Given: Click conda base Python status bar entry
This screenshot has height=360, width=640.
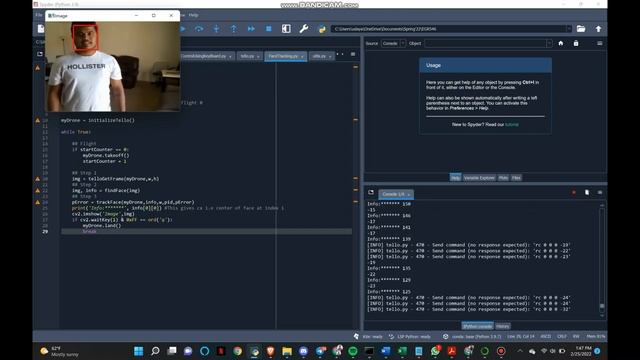Looking at the screenshot, I should [472, 337].
